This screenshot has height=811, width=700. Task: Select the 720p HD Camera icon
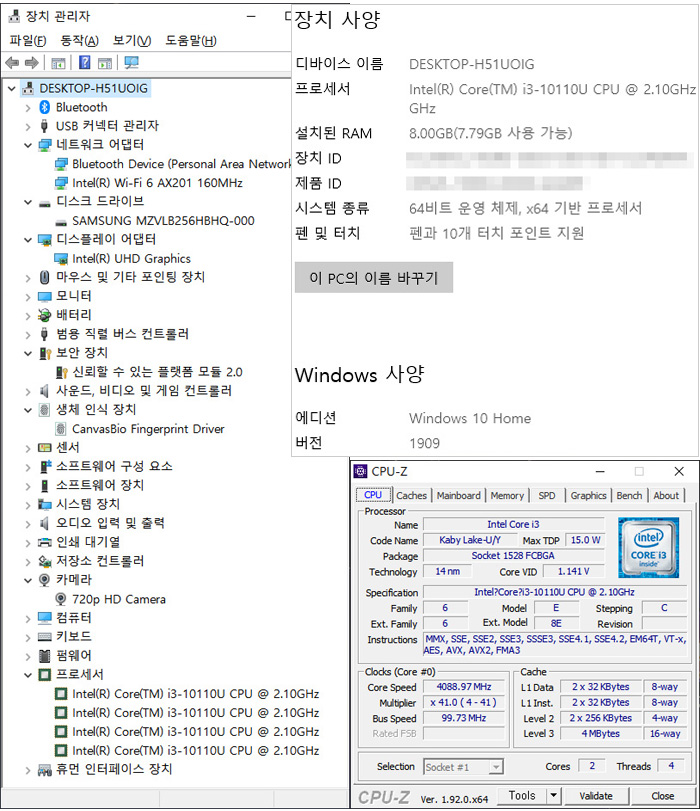pos(61,599)
